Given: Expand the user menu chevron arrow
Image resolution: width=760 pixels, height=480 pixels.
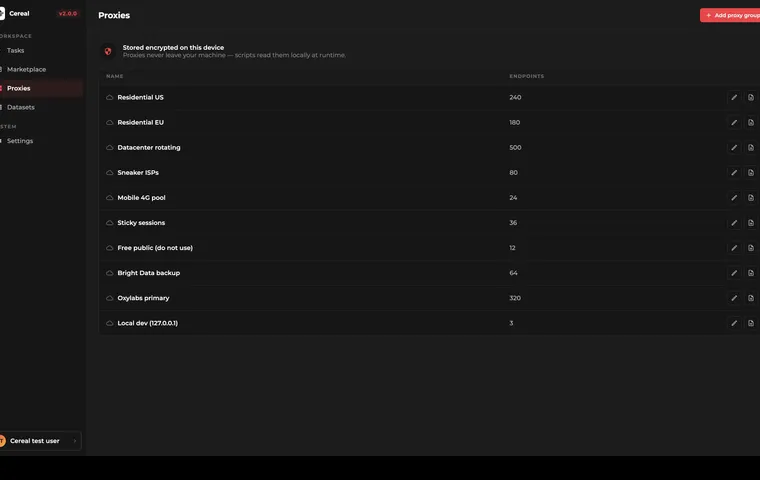Looking at the screenshot, I should click(75, 441).
